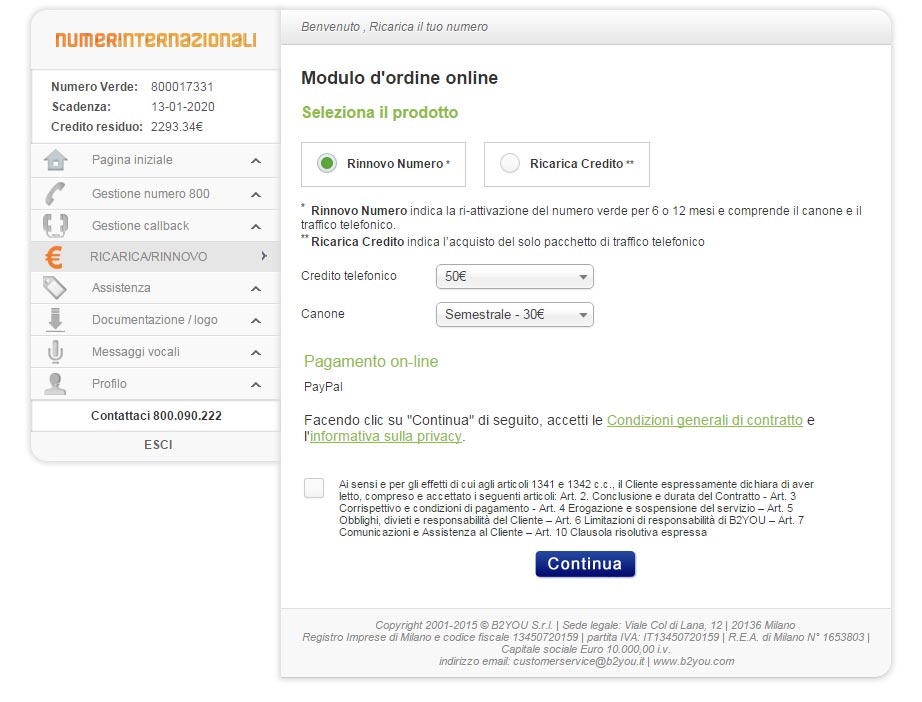Image resolution: width=922 pixels, height=702 pixels.
Task: Open the Credito telefonico dropdown
Action: [515, 276]
